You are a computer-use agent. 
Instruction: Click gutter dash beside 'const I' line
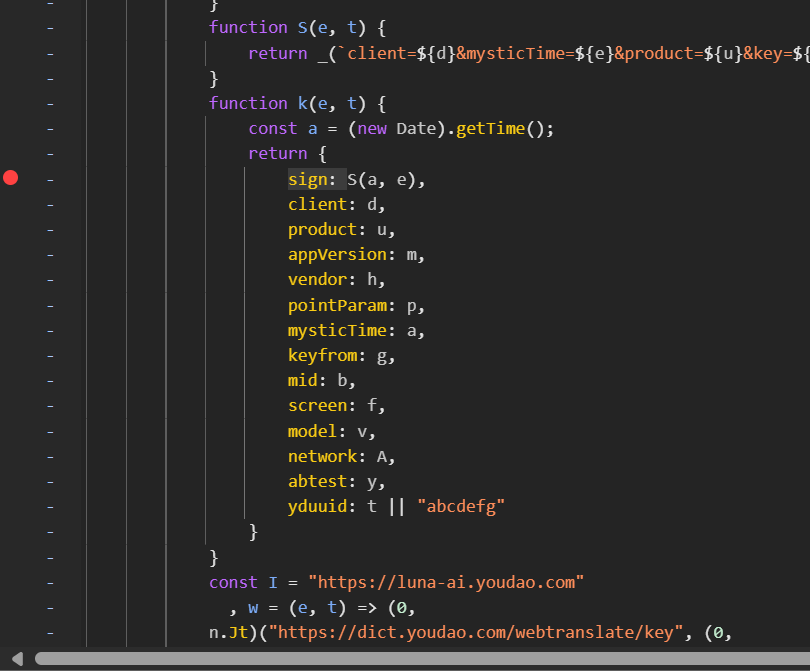click(50, 582)
